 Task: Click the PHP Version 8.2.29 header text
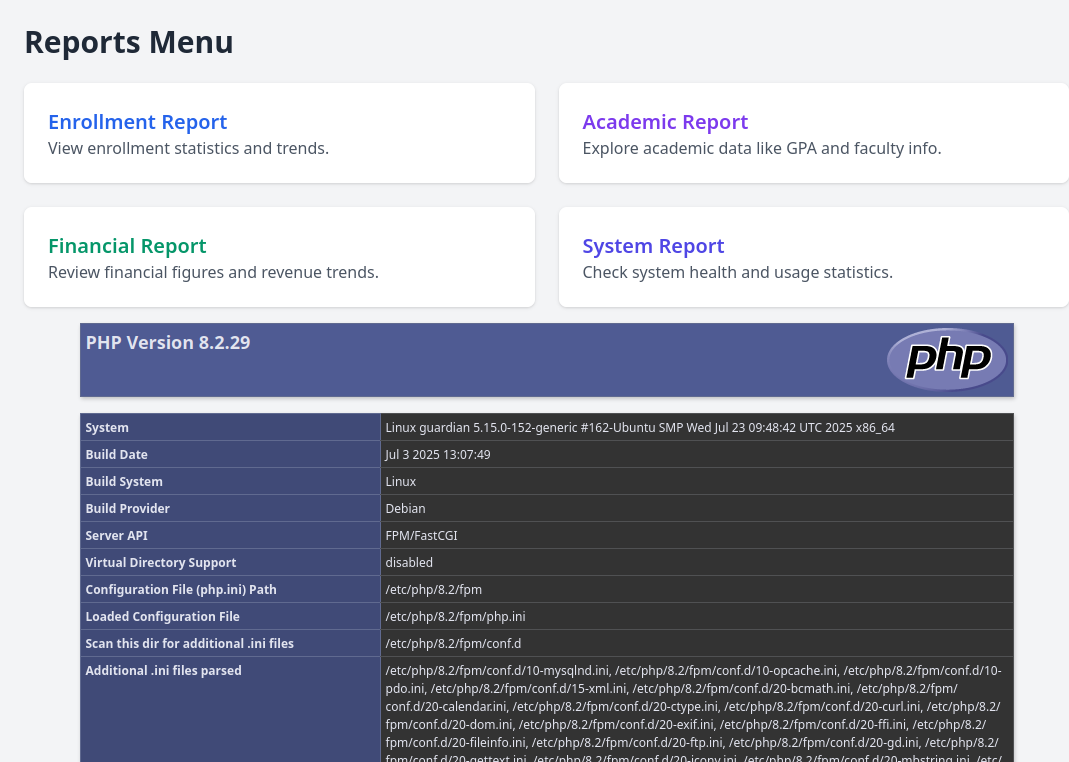click(x=168, y=343)
